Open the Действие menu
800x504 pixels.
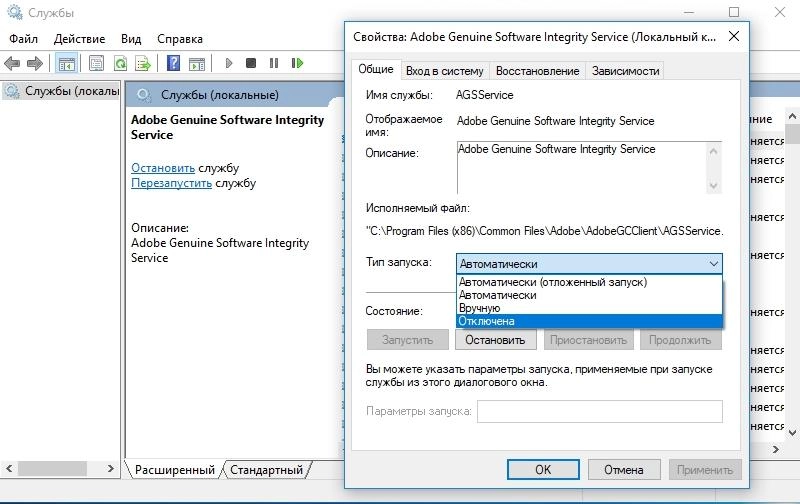(80, 39)
